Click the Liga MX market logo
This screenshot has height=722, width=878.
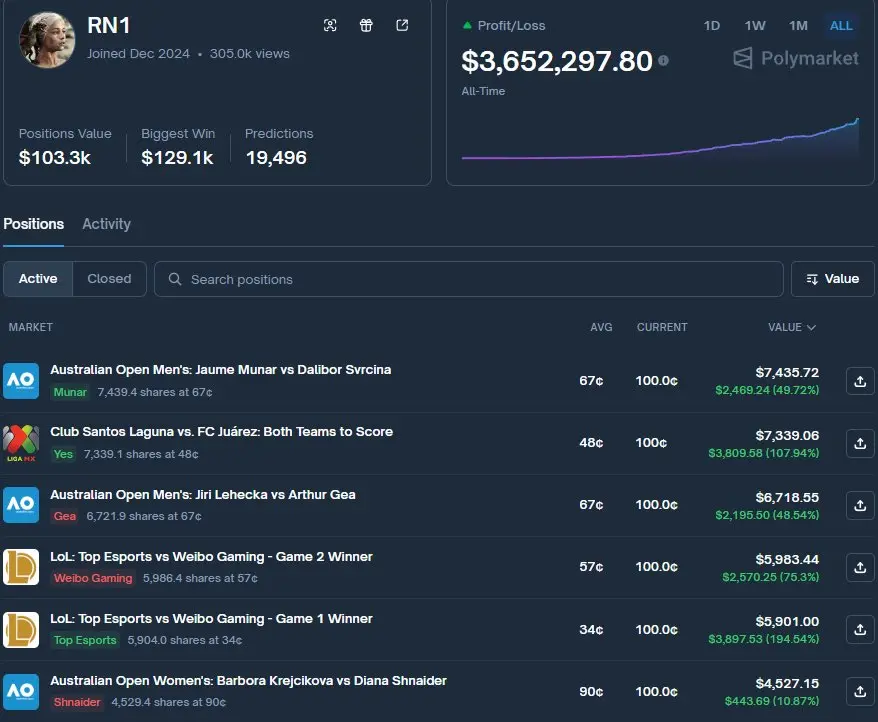coord(21,443)
